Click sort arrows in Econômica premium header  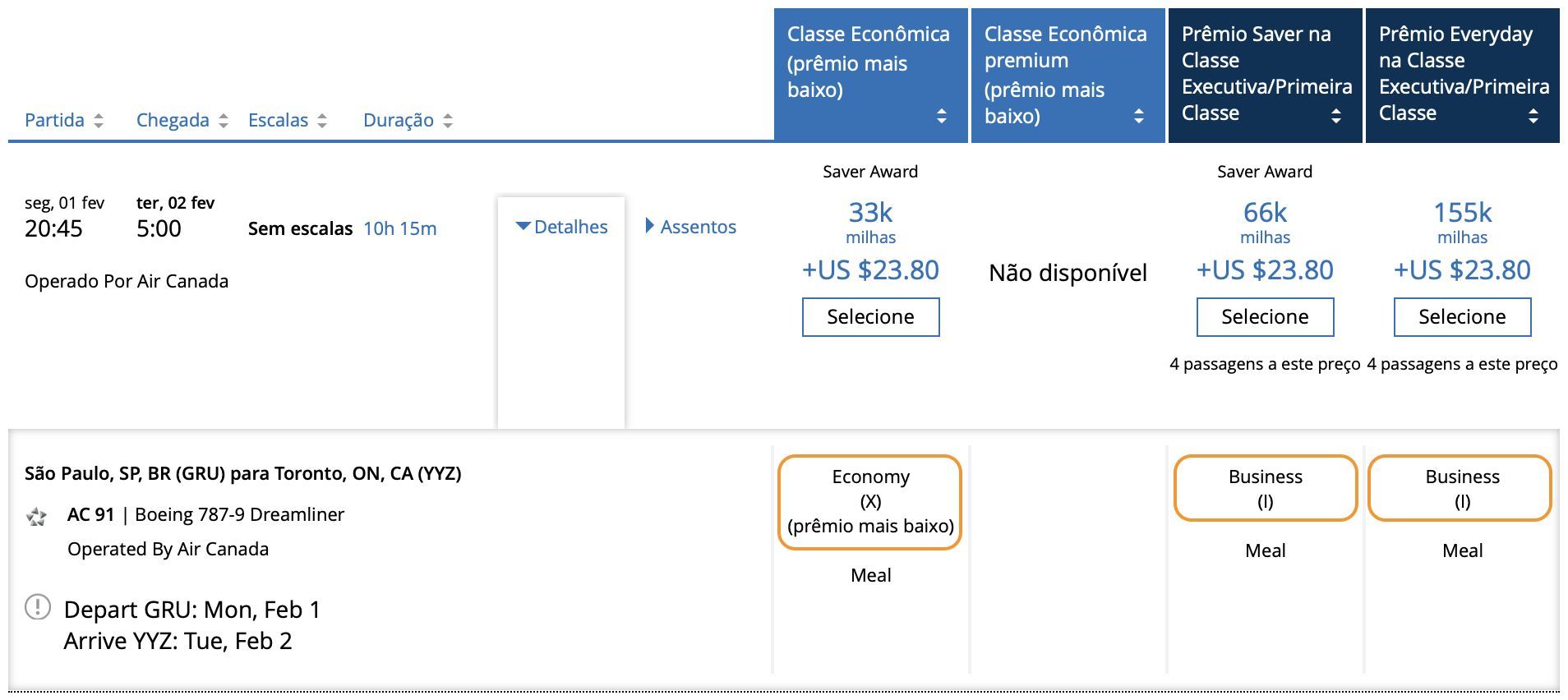(x=1139, y=116)
